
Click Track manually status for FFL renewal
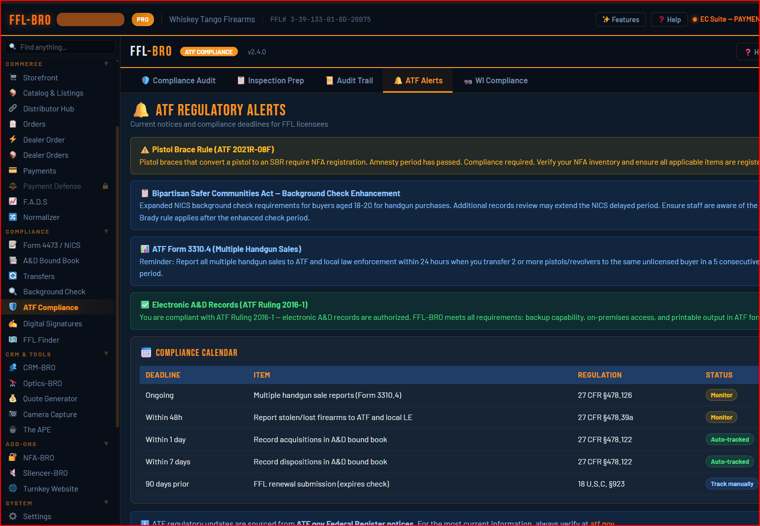point(732,484)
